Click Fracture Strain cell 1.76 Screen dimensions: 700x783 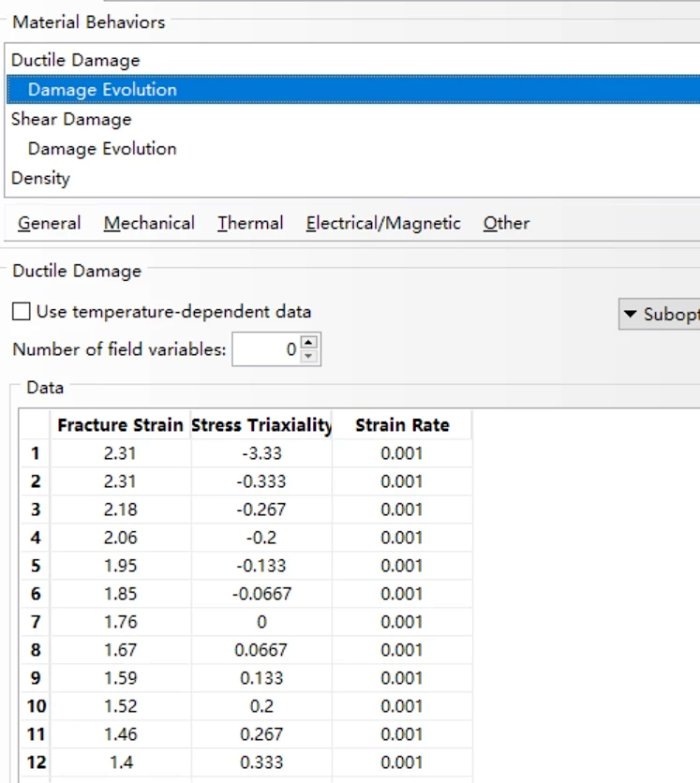point(120,622)
